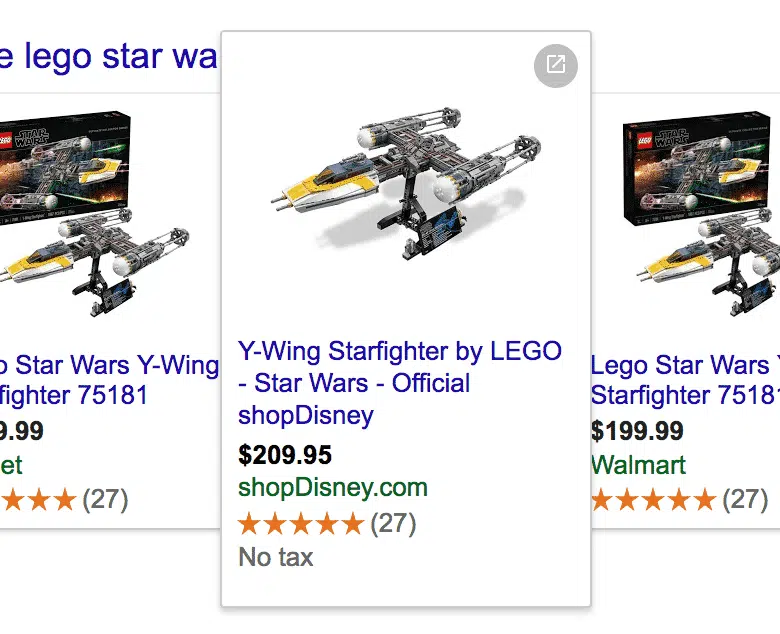
Task: Click the price on the left product card
Action: click(x=22, y=431)
